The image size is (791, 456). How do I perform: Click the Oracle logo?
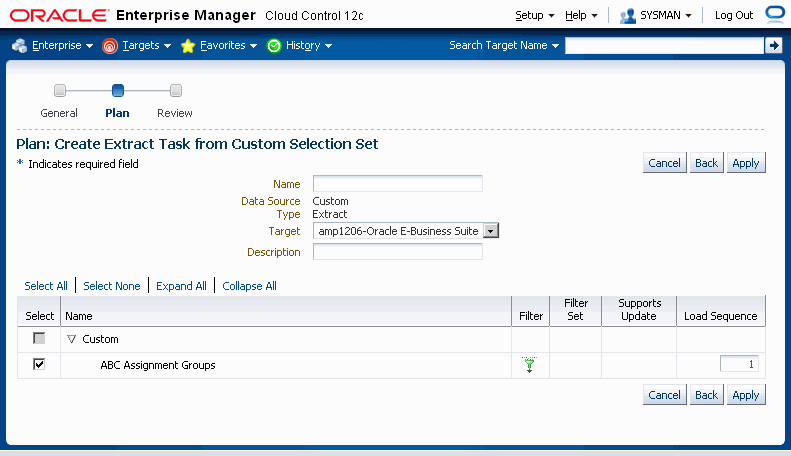coord(59,15)
